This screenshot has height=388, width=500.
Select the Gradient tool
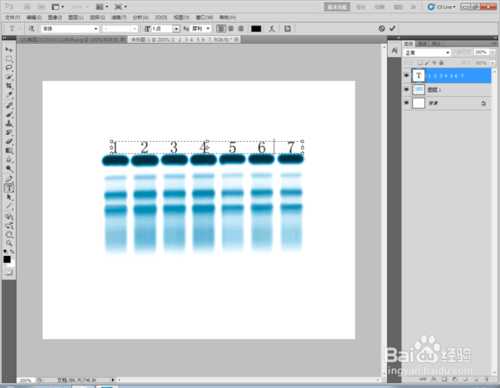point(9,151)
